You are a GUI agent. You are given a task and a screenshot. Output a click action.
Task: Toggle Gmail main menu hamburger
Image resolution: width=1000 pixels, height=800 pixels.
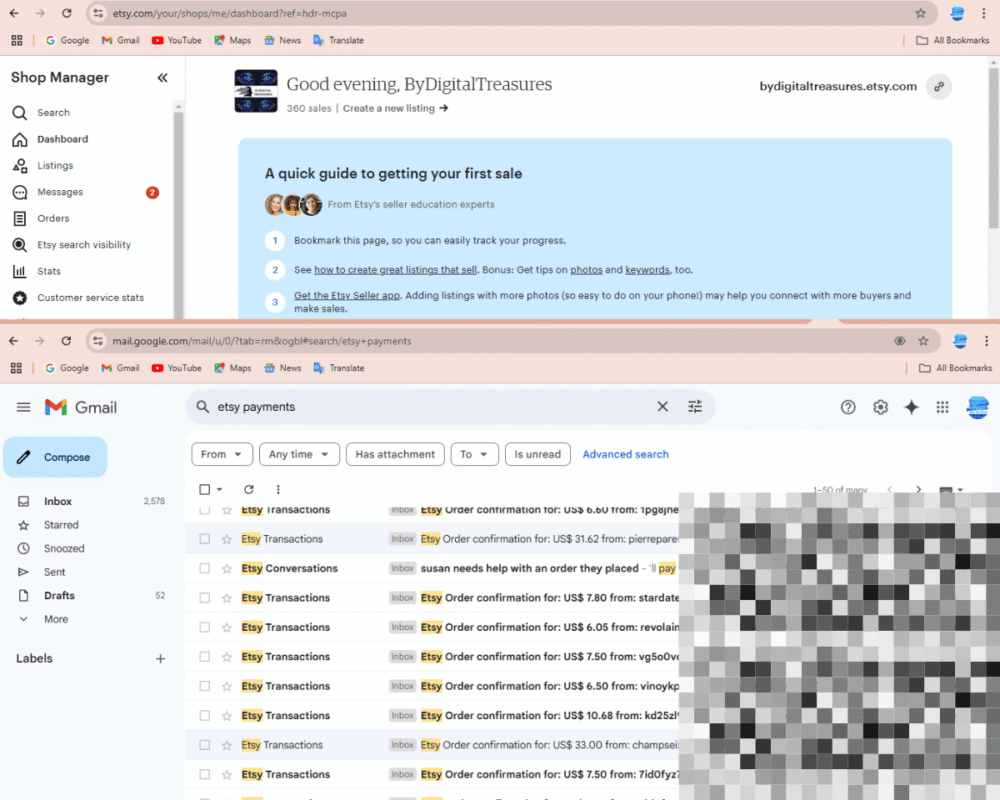pos(24,407)
